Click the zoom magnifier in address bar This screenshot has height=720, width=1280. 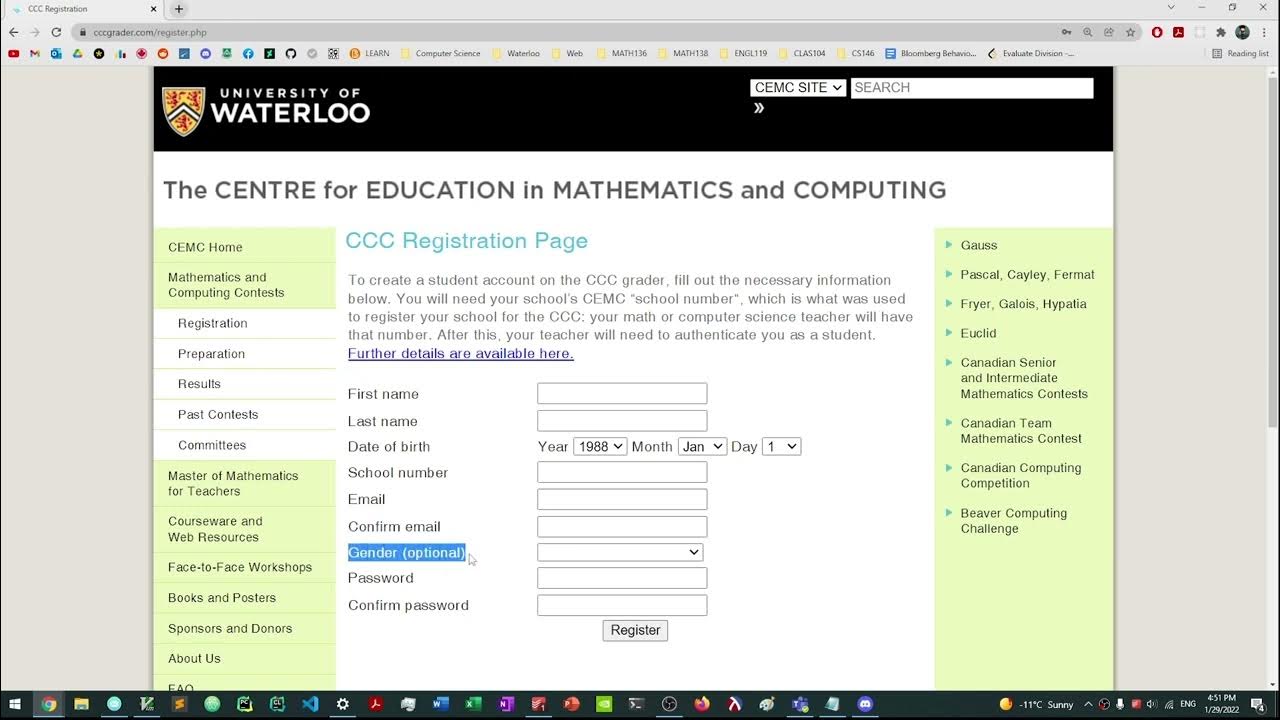[1088, 32]
